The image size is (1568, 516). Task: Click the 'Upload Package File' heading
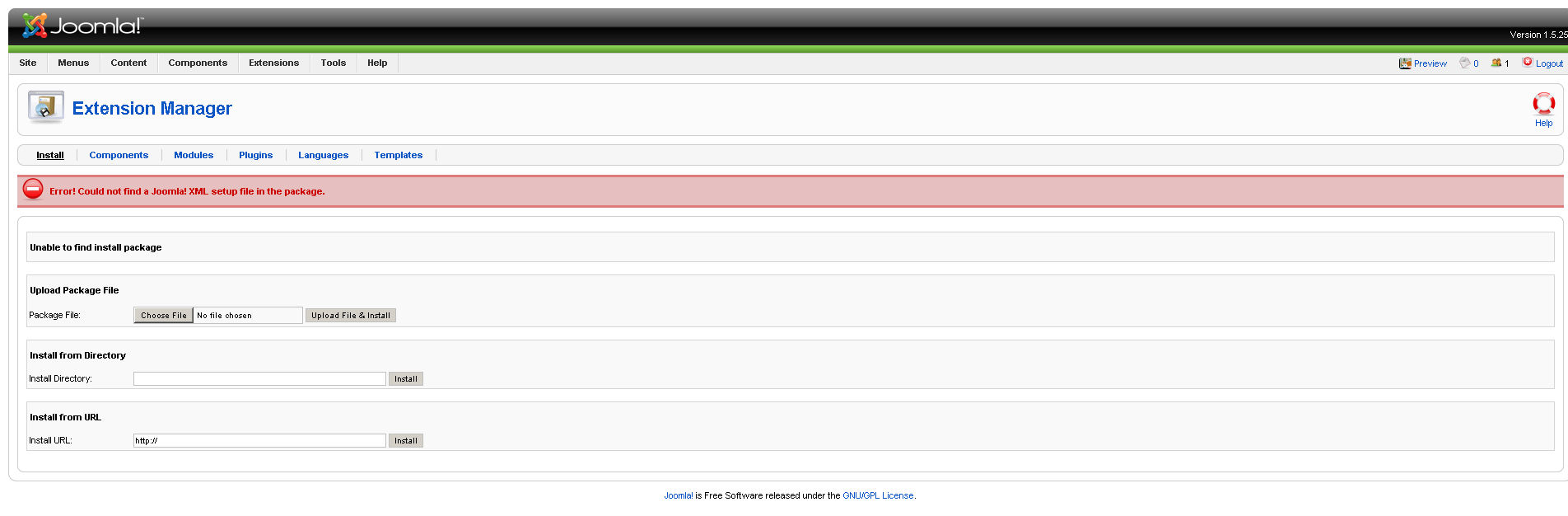tap(74, 290)
